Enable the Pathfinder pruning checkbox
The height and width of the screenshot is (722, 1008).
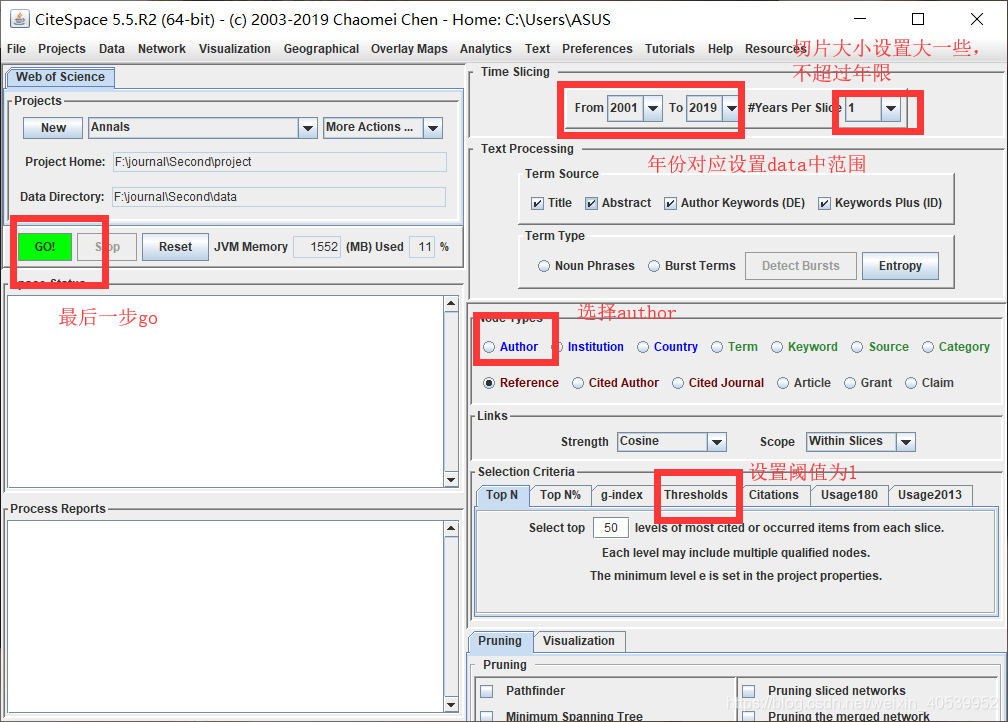point(487,691)
